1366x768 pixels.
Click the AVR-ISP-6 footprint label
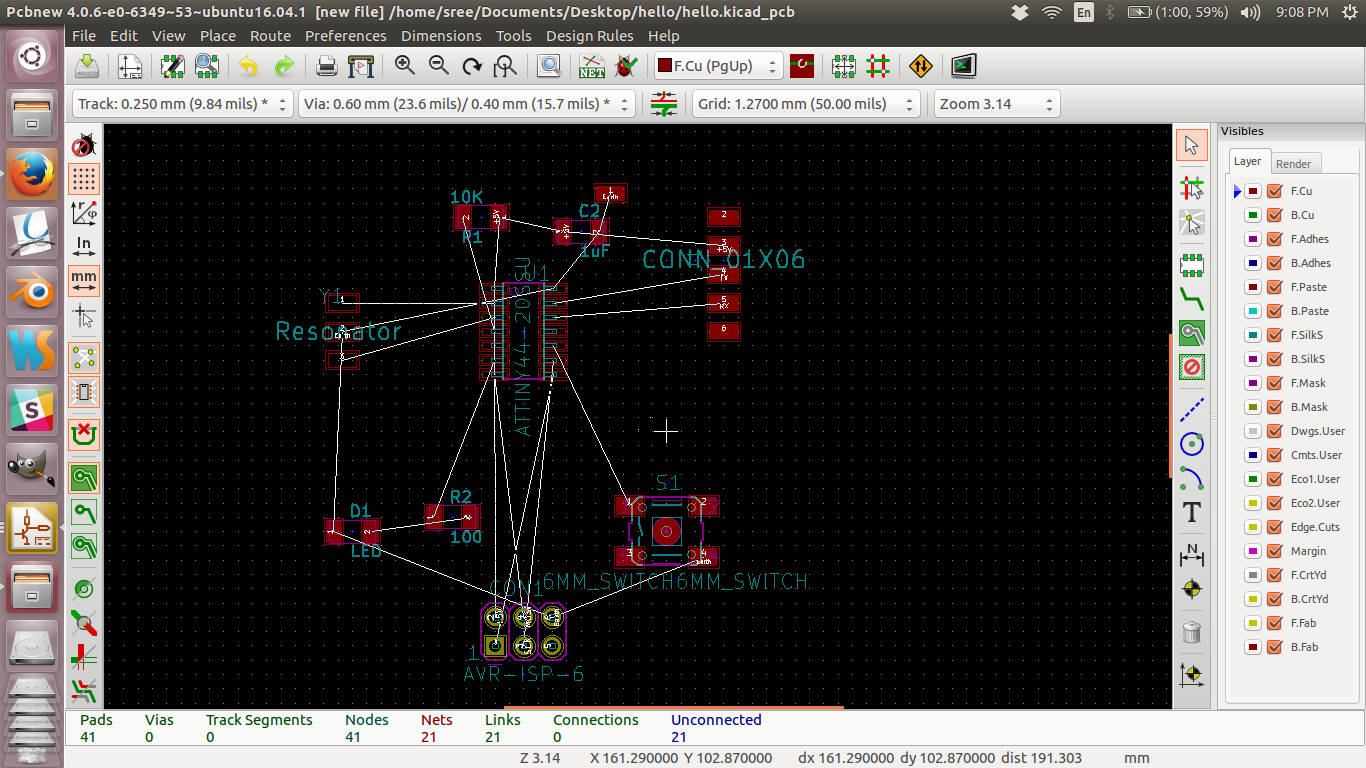(x=523, y=675)
